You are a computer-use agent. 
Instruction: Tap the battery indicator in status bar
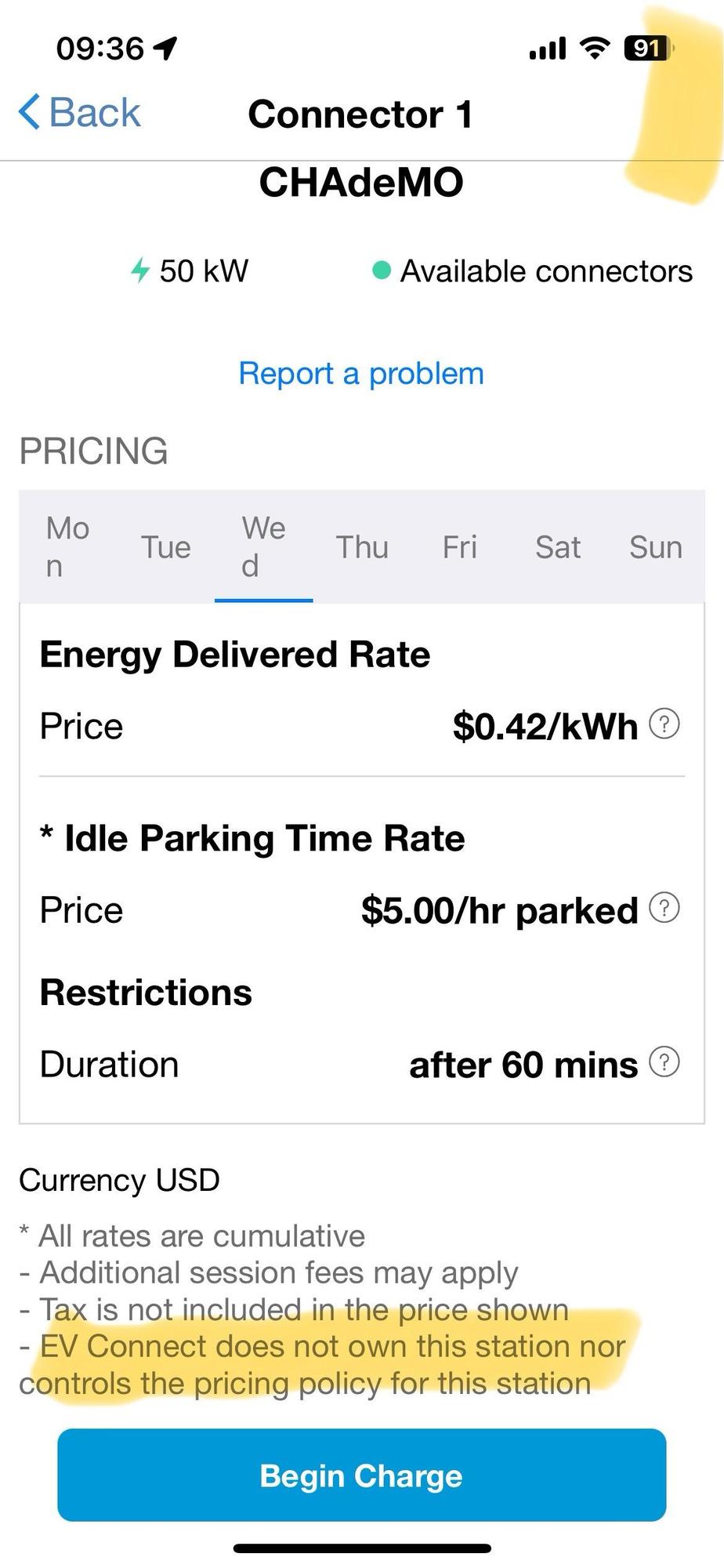[647, 49]
